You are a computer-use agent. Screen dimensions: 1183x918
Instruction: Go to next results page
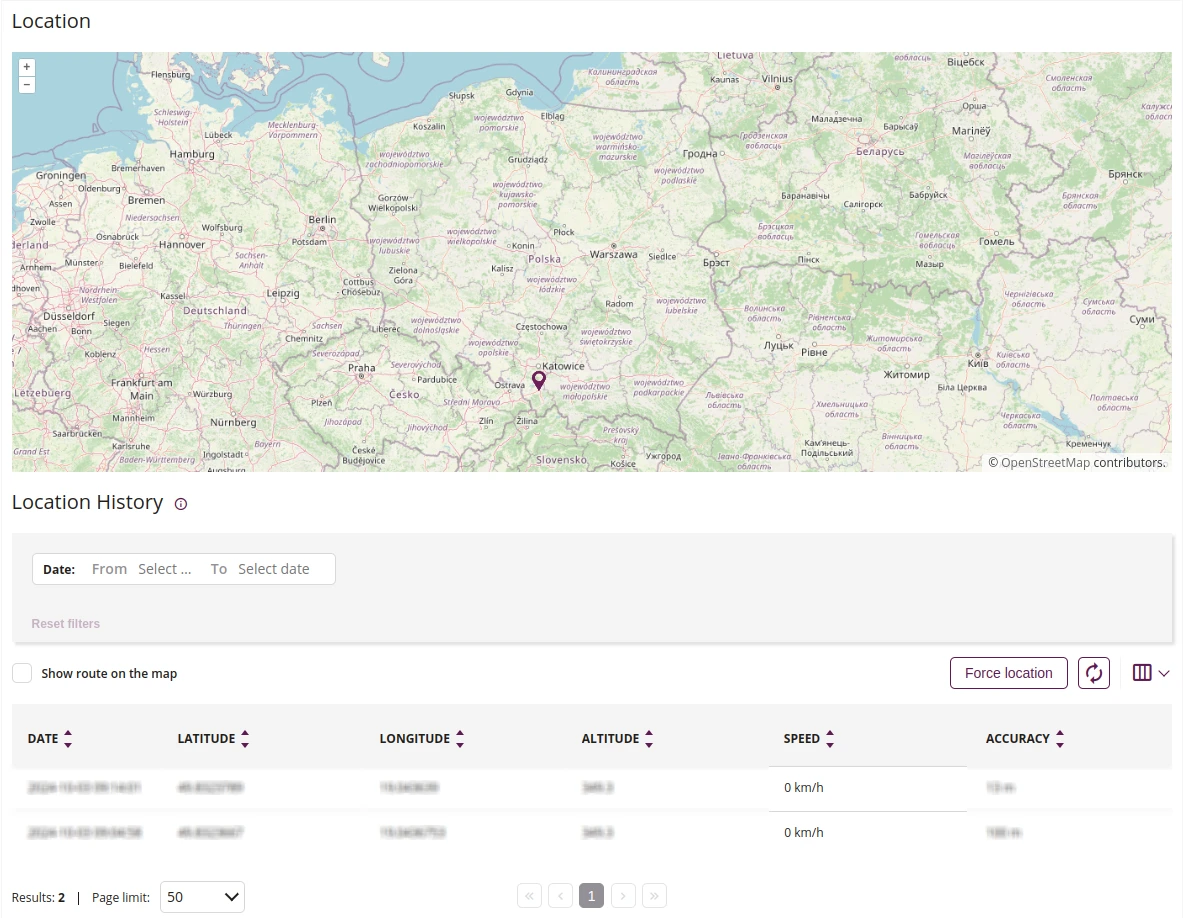tap(623, 896)
